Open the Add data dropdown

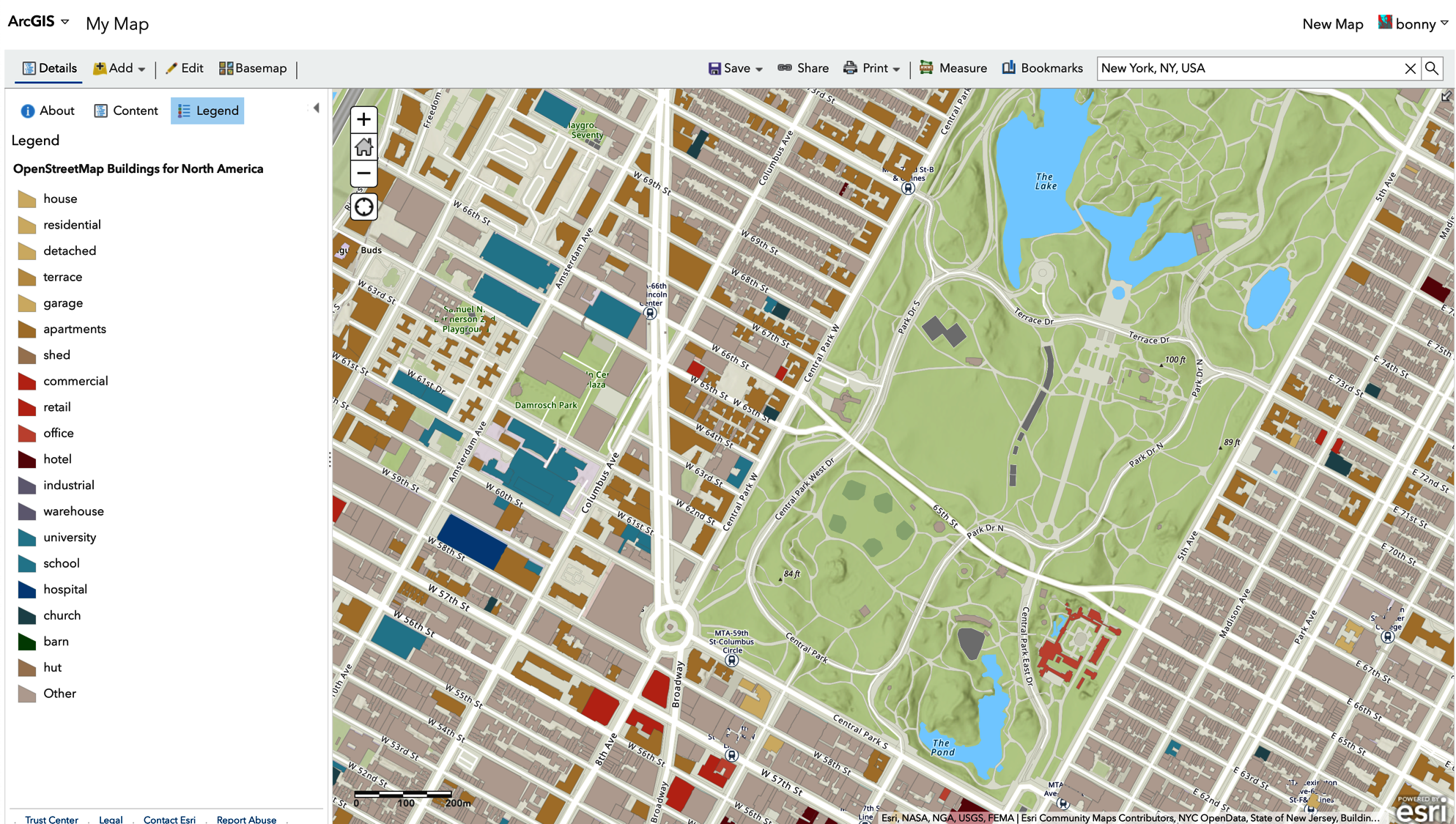point(119,68)
